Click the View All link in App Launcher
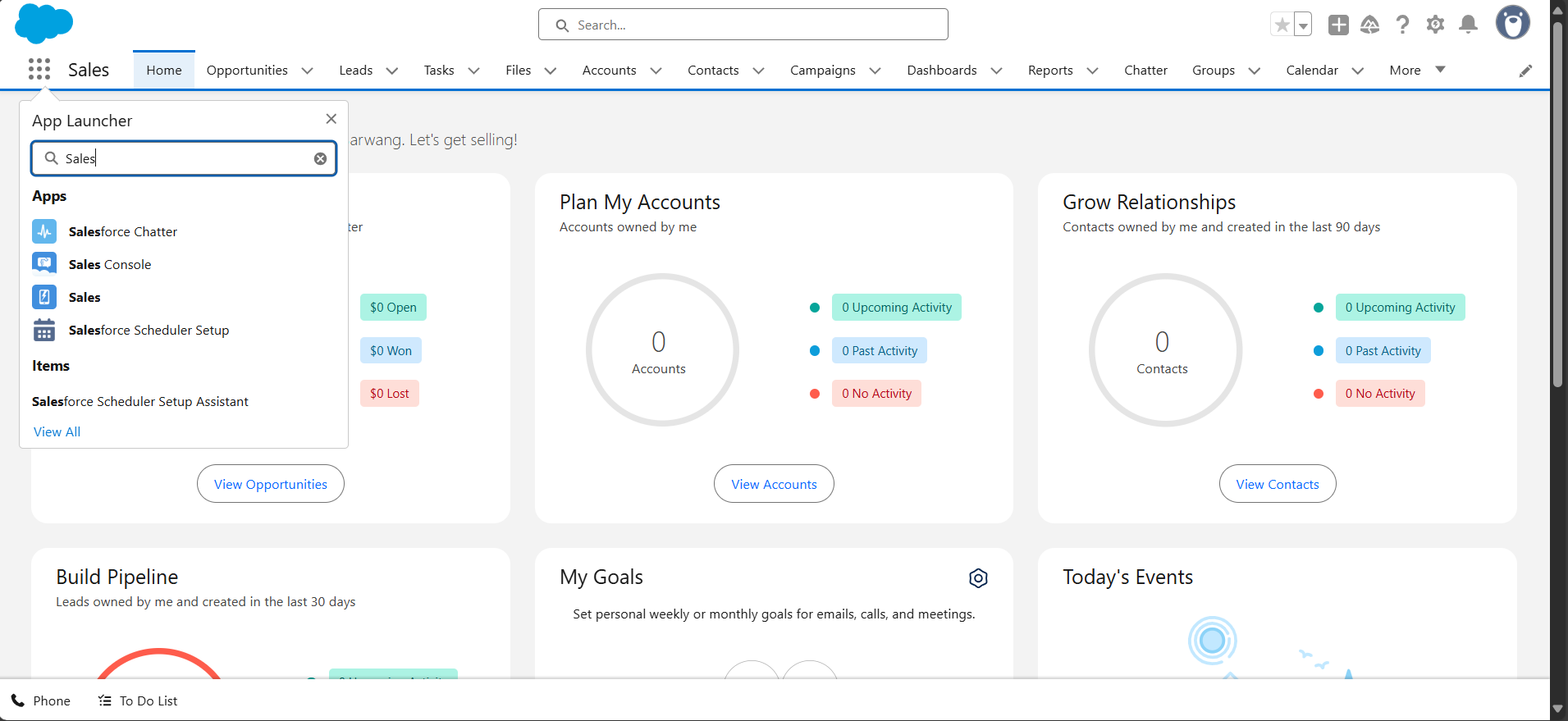Viewport: 1568px width, 721px height. pos(57,431)
